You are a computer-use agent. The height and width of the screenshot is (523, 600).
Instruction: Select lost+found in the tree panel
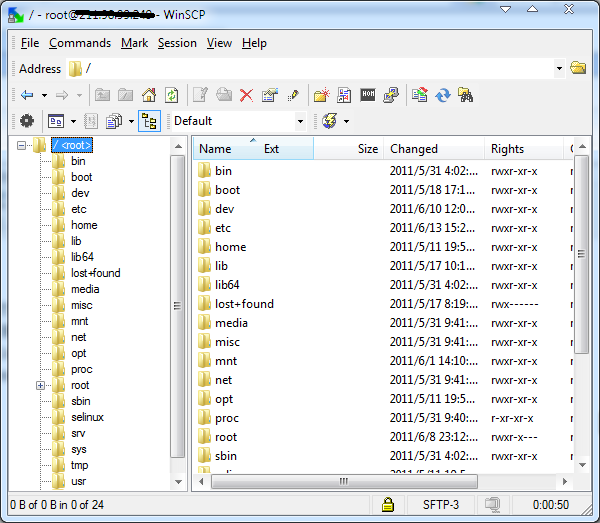tap(96, 273)
